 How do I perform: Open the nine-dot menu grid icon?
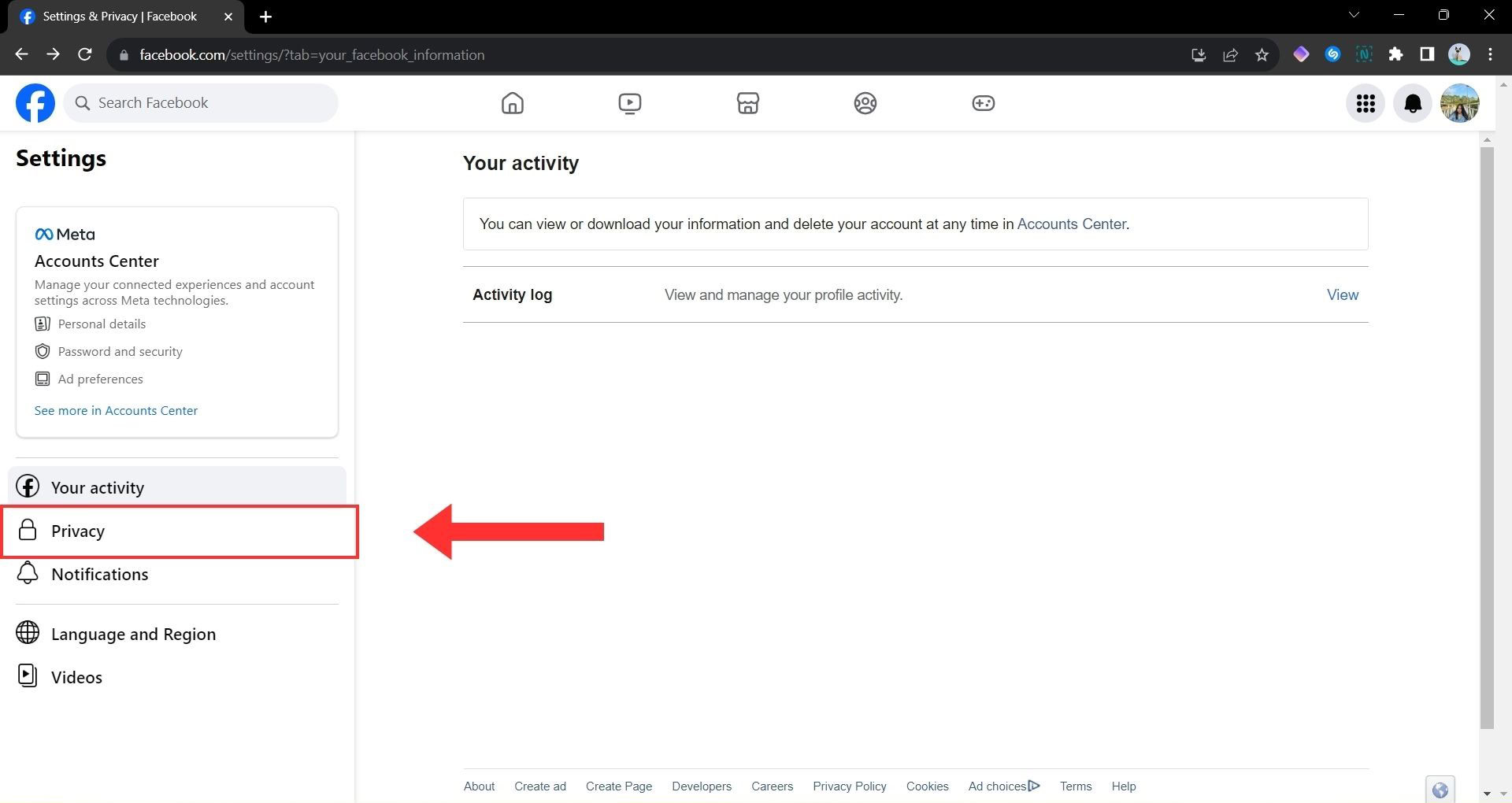coord(1366,103)
